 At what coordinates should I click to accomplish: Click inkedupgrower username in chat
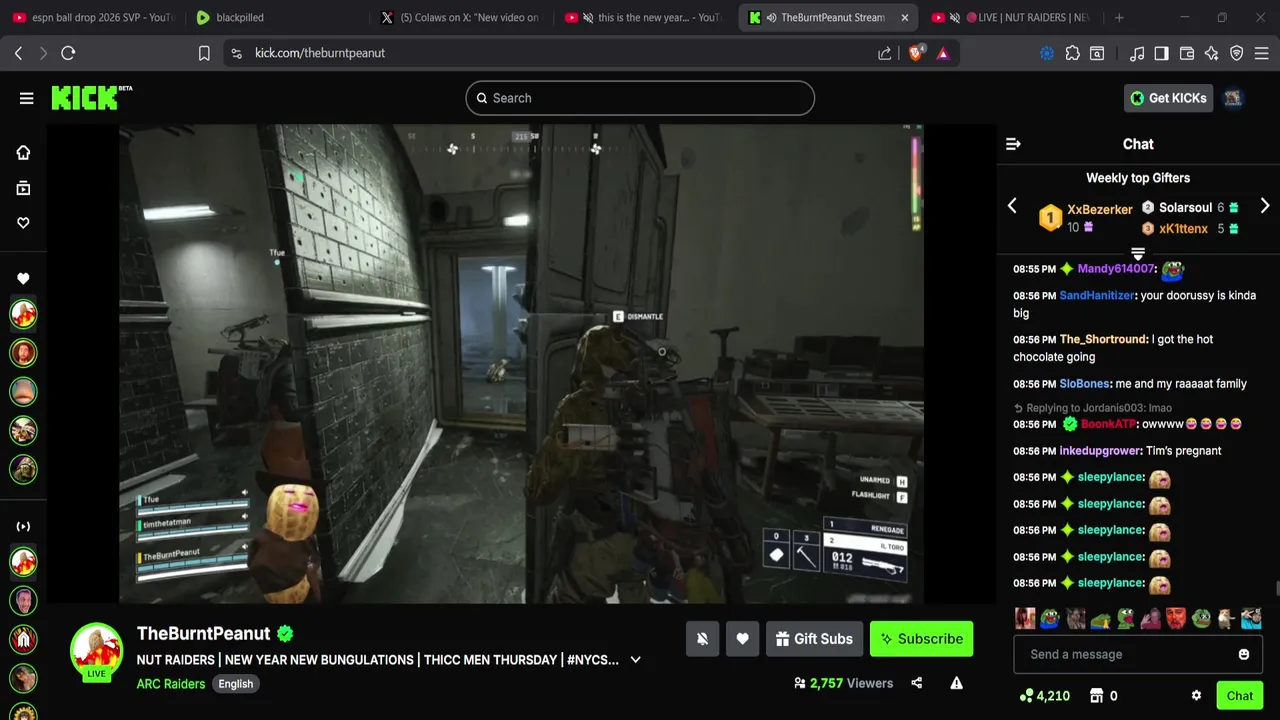(1100, 451)
